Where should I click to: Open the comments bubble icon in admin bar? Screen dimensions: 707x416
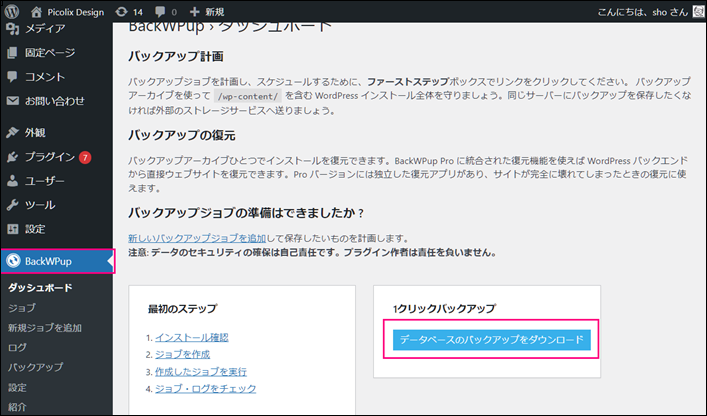pos(160,12)
